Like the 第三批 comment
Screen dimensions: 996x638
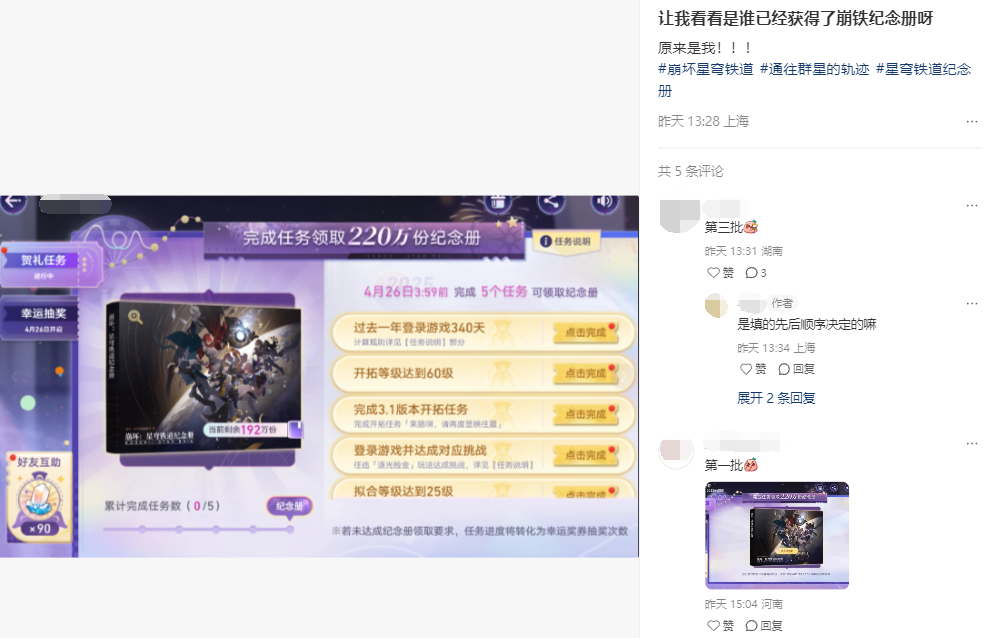point(720,273)
